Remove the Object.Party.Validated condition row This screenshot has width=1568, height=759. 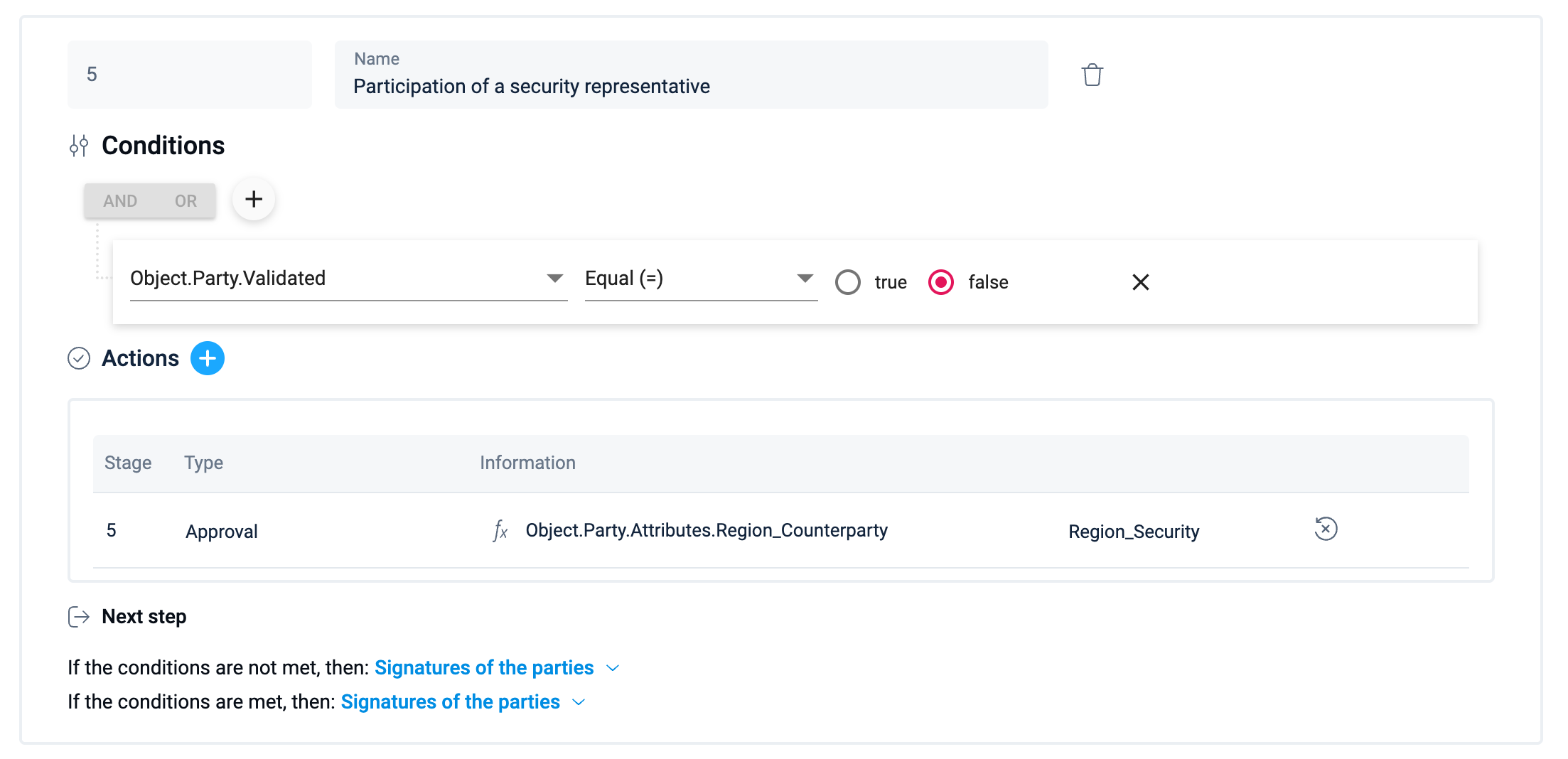[x=1140, y=282]
